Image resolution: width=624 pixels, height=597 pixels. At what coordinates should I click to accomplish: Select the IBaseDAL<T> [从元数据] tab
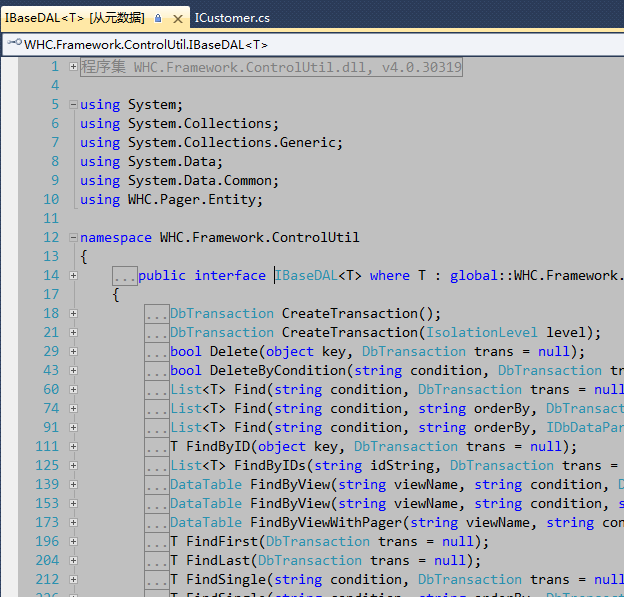(74, 18)
